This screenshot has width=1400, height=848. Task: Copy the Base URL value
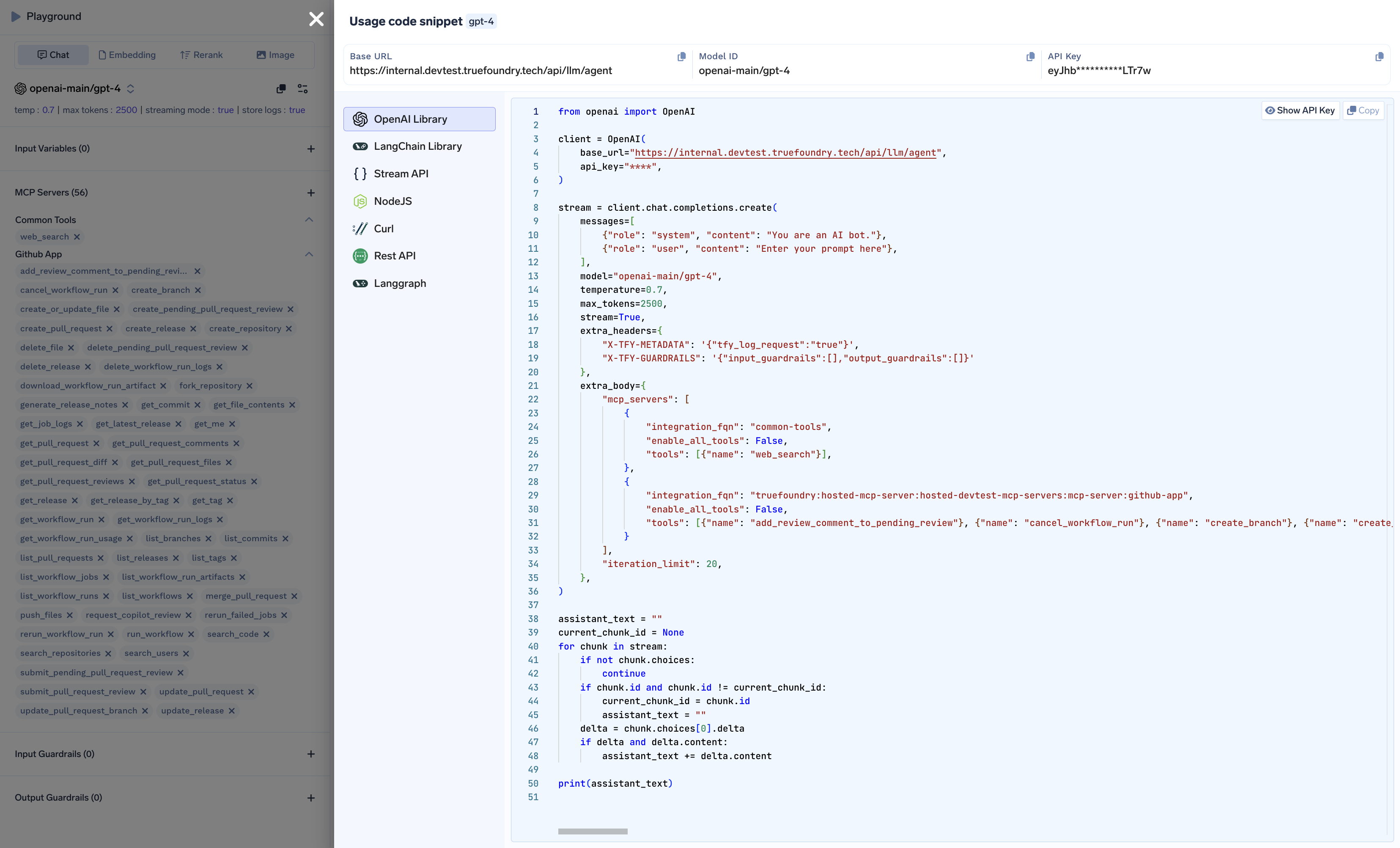click(x=681, y=56)
